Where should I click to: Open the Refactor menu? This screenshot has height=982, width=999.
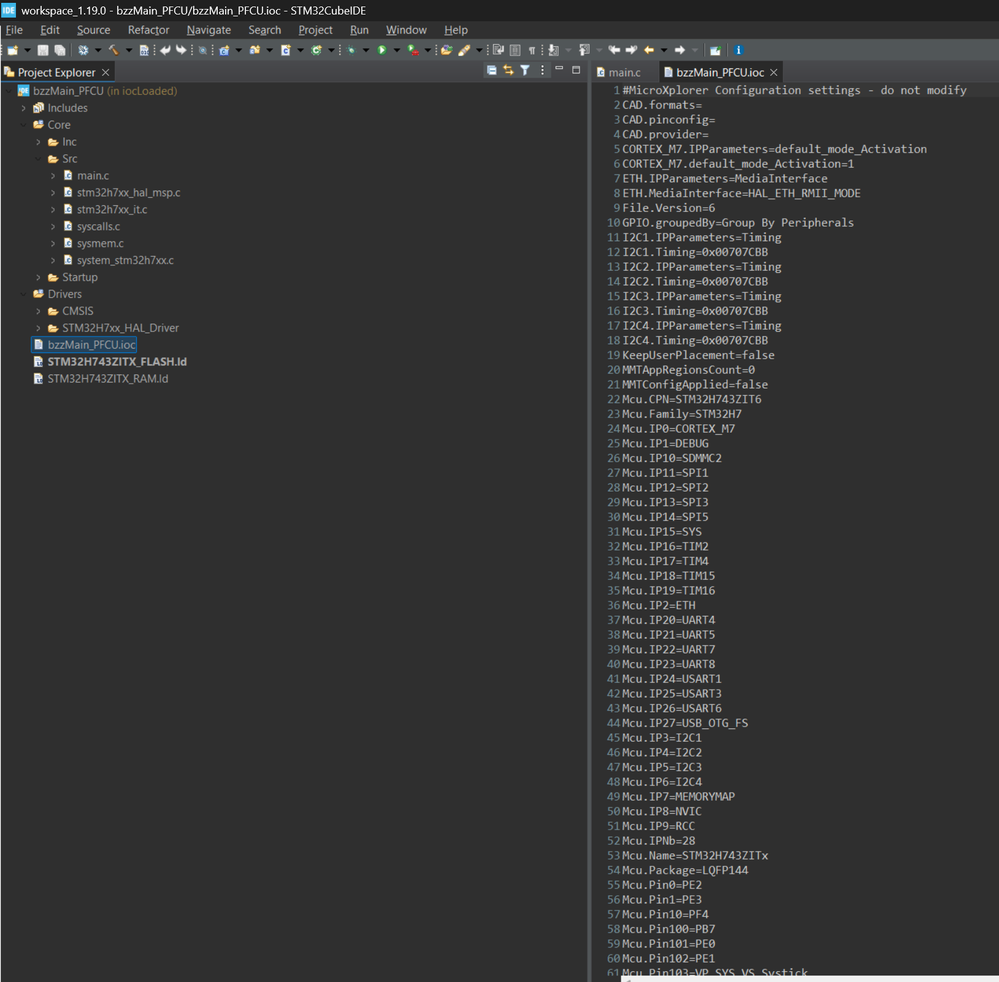[x=148, y=30]
